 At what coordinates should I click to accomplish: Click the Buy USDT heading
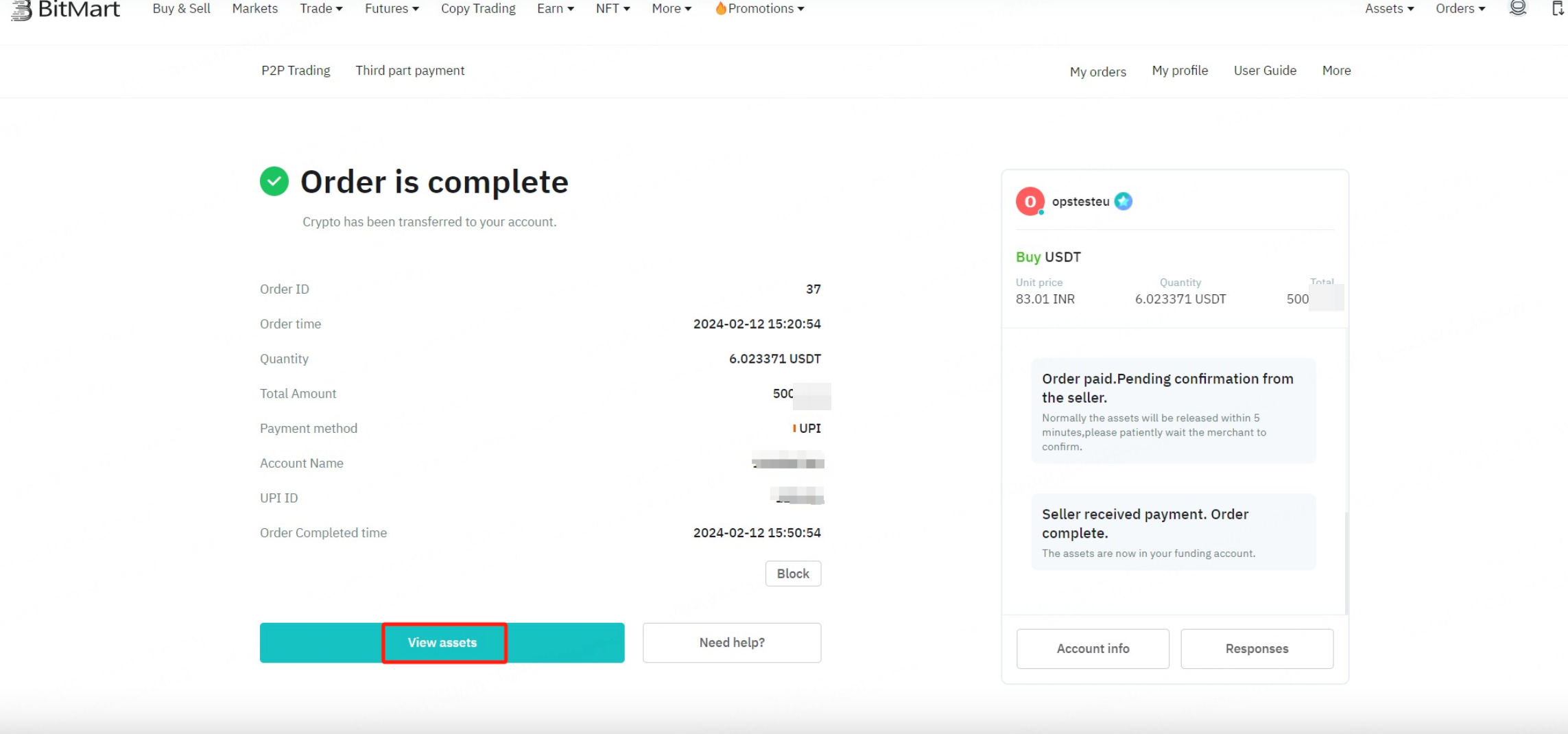(1047, 257)
